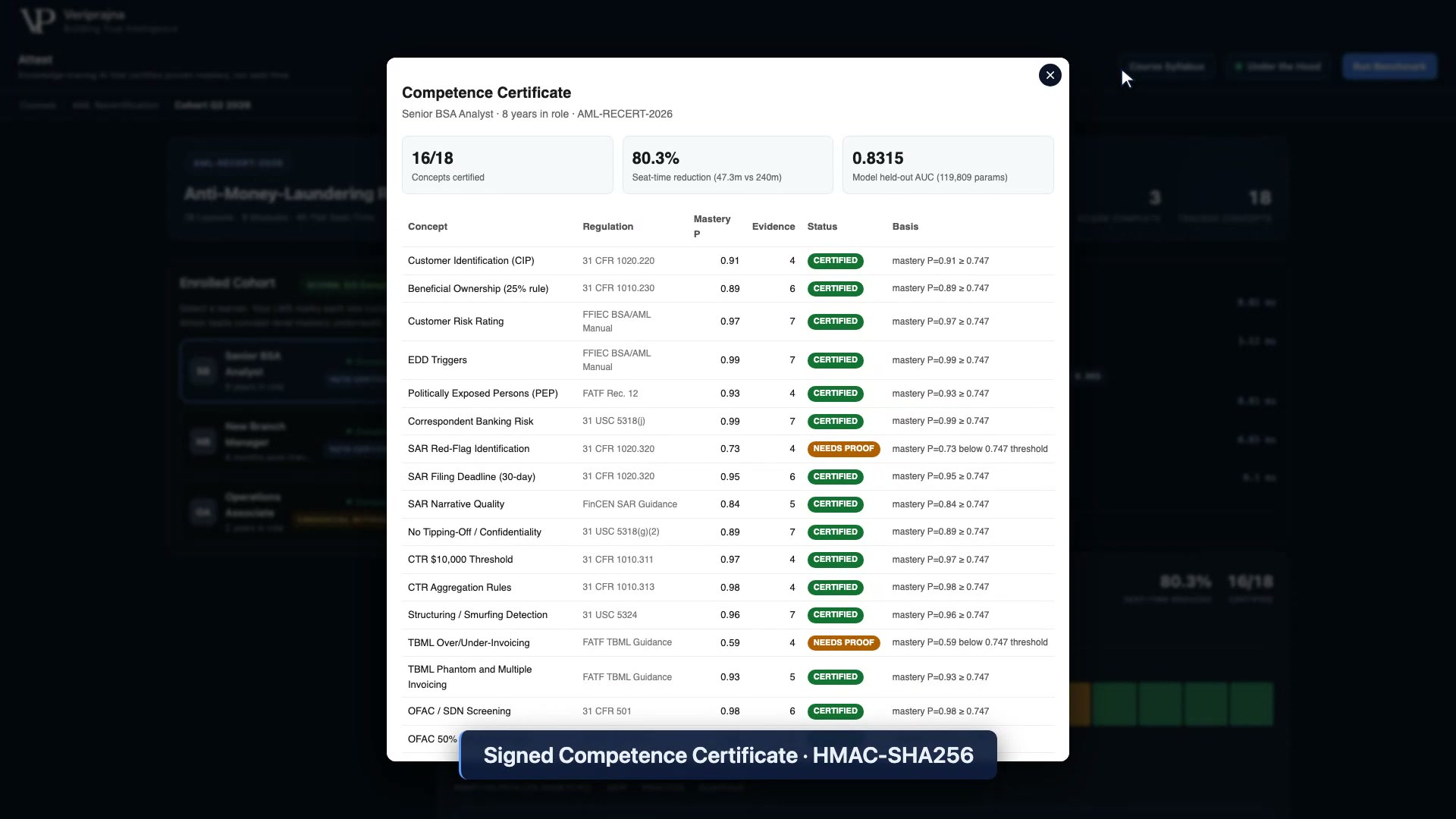Click the 0.8315 model held-out AUC card

pyautogui.click(x=948, y=165)
